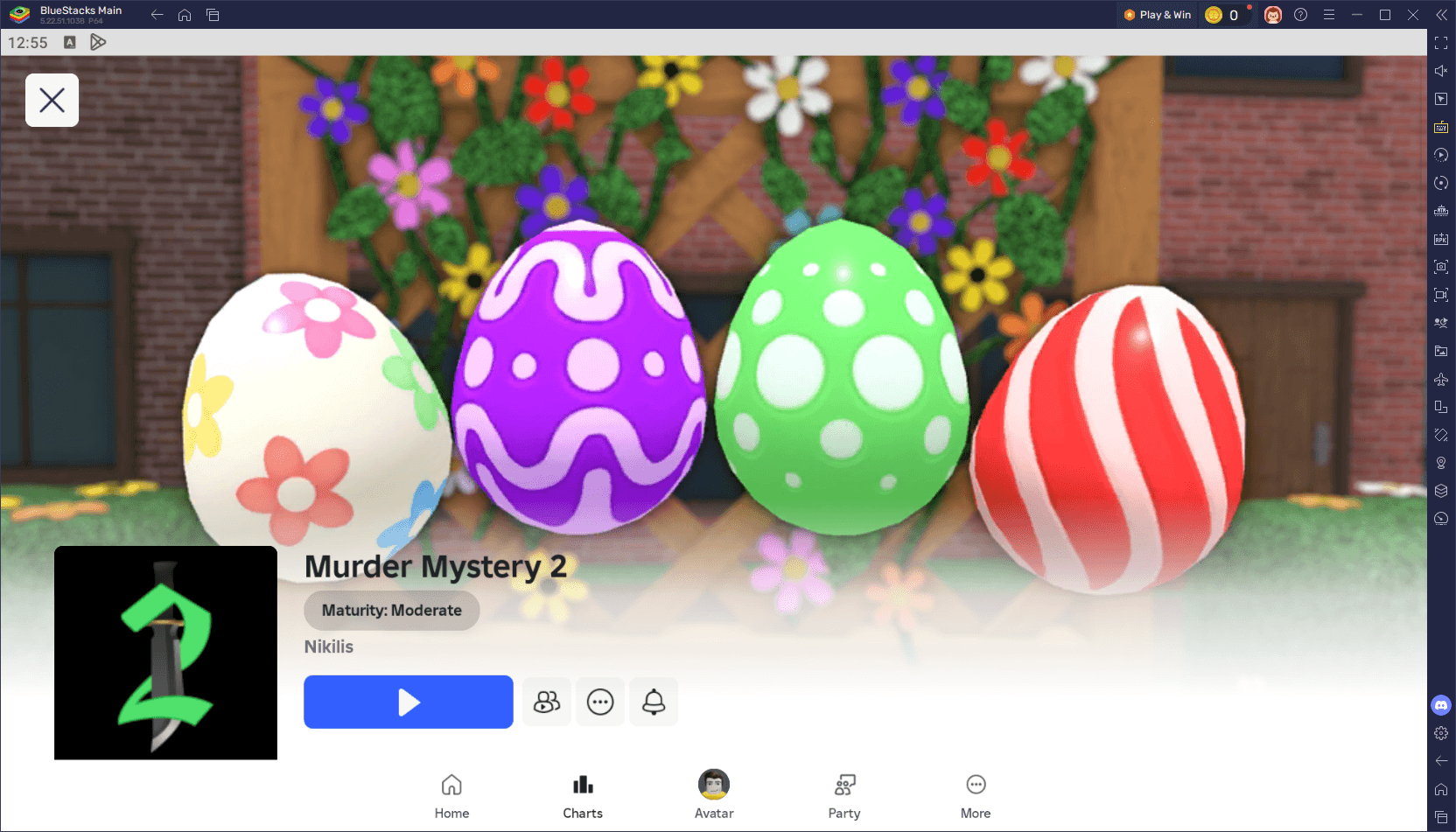Close the game details page with X
Screen dimensions: 1456x832
pyautogui.click(x=52, y=100)
